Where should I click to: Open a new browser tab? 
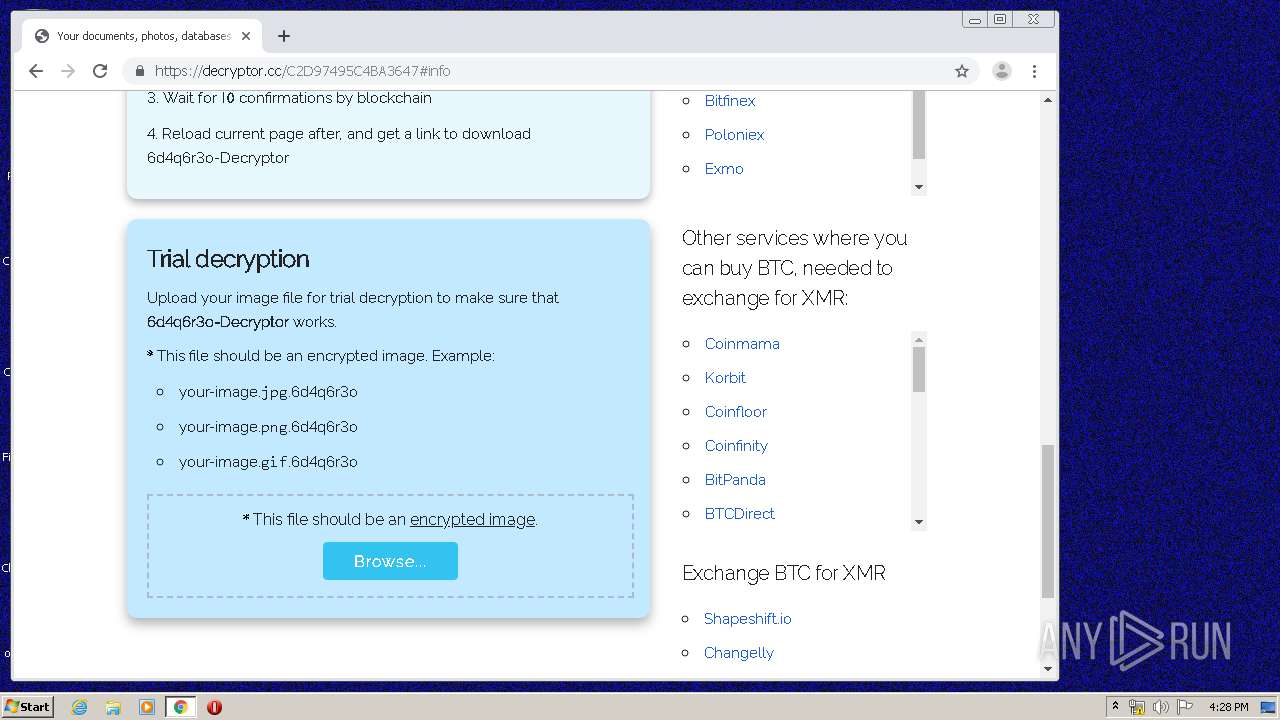pos(284,36)
